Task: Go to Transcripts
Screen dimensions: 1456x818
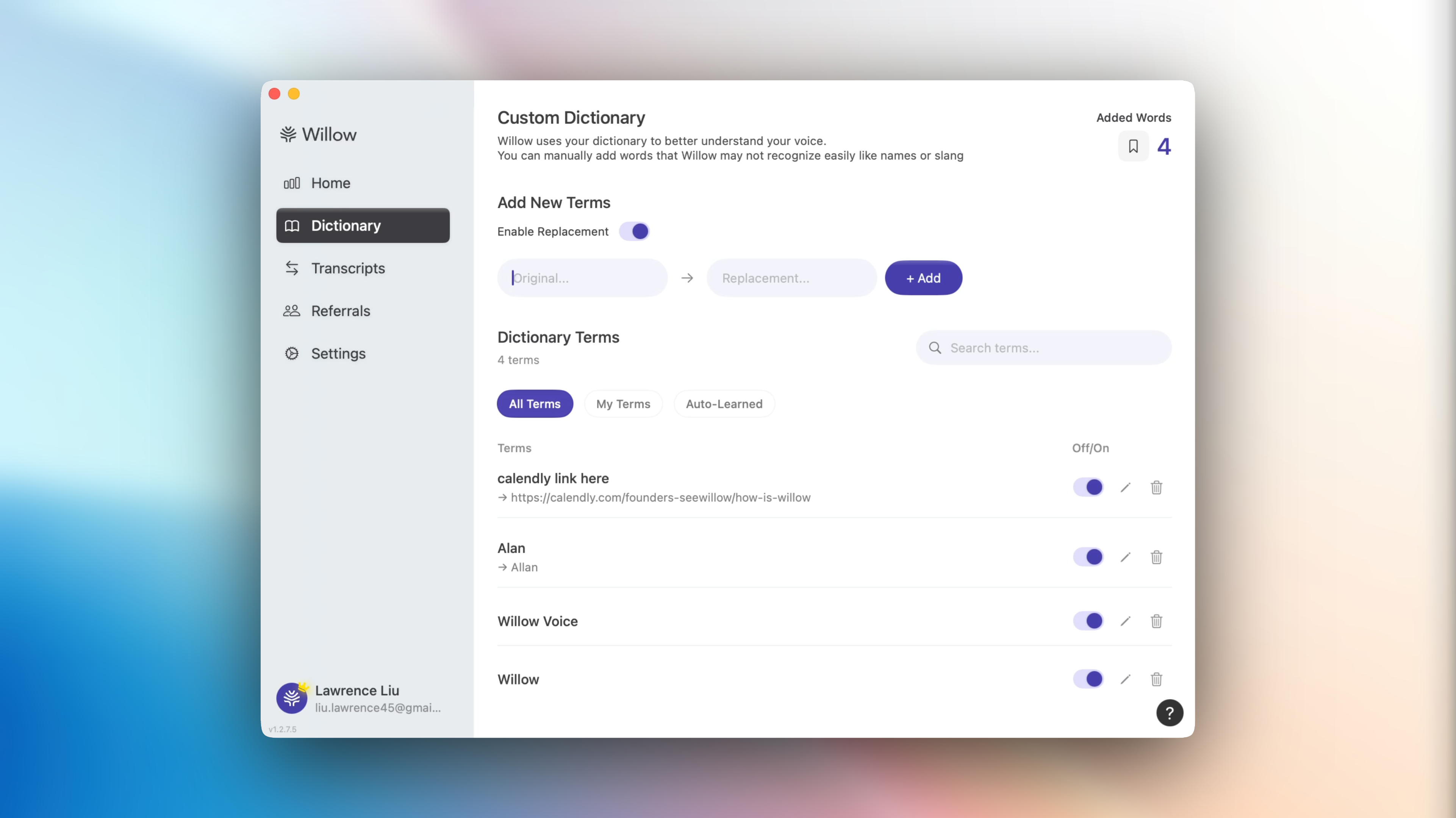Action: [363, 269]
